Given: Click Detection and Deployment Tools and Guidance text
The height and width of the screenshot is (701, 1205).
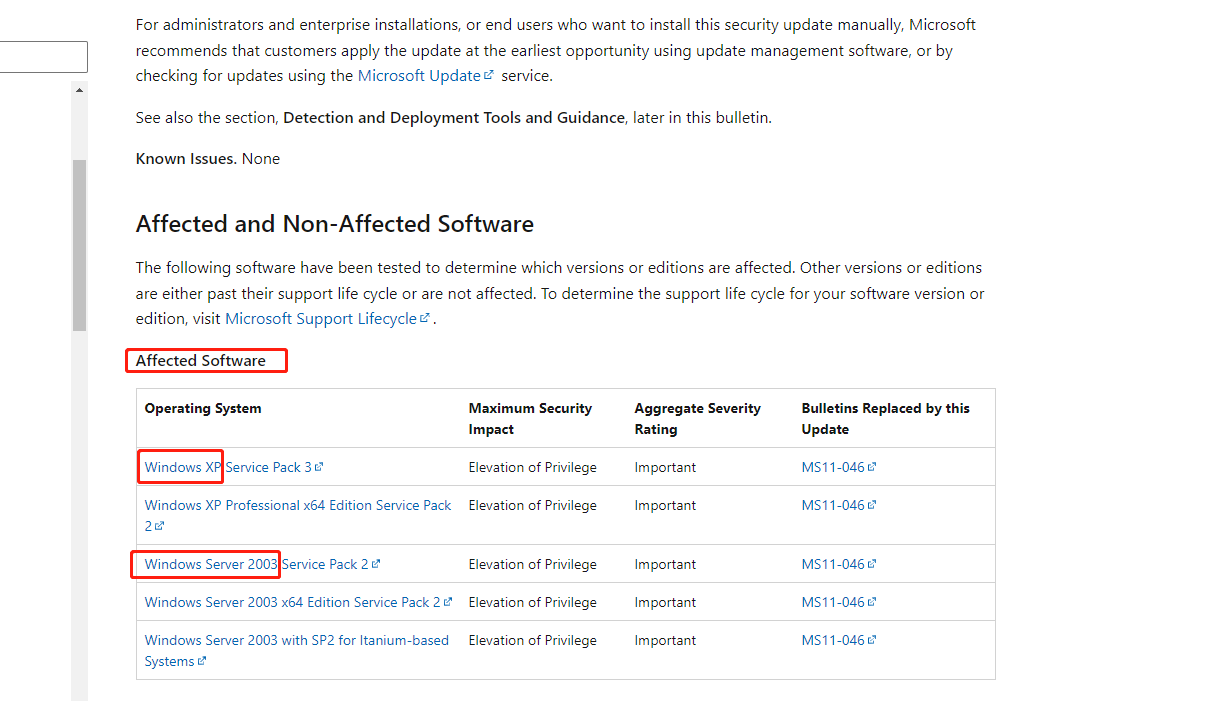Looking at the screenshot, I should point(454,117).
